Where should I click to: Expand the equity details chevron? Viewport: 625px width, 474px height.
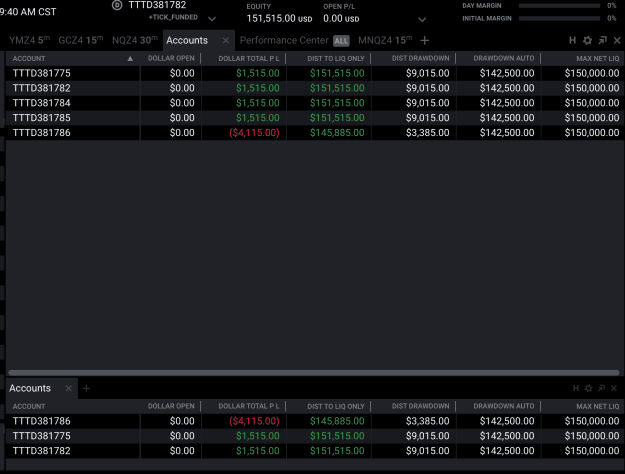point(422,19)
